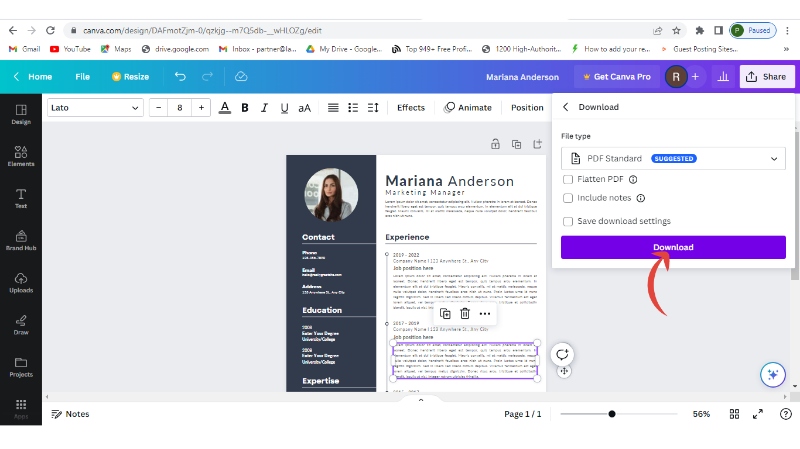This screenshot has height=449, width=800.
Task: Toggle bold text formatting
Action: click(245, 108)
